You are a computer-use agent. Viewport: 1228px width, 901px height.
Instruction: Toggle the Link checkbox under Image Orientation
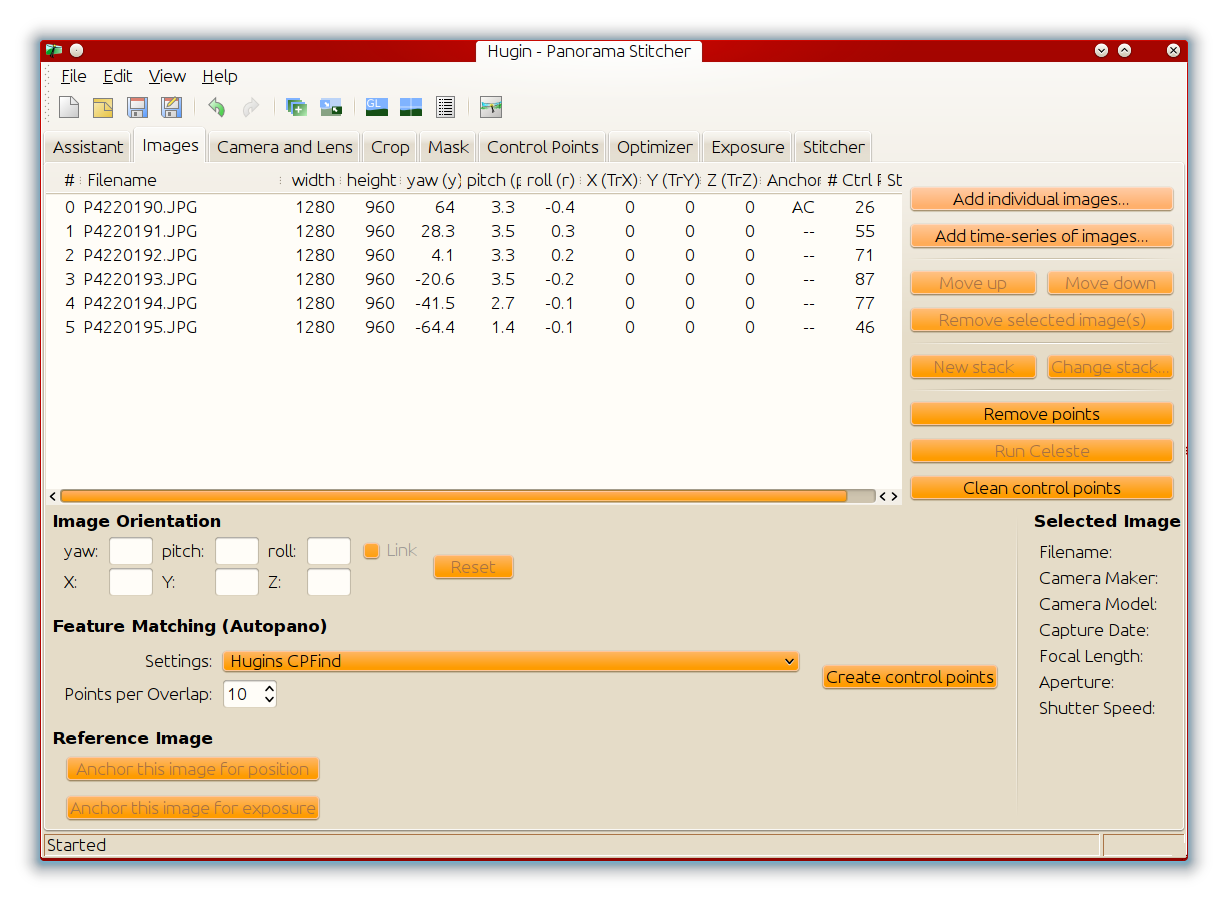[x=371, y=551]
